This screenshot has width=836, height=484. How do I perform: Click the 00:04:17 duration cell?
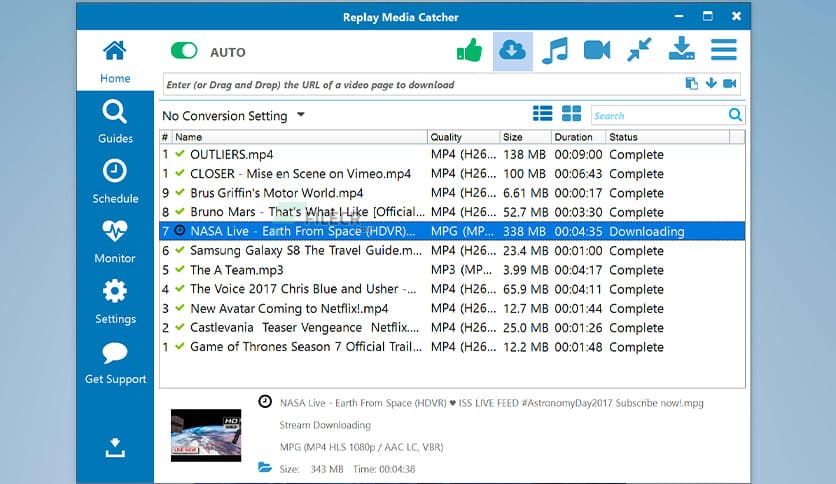(578, 270)
